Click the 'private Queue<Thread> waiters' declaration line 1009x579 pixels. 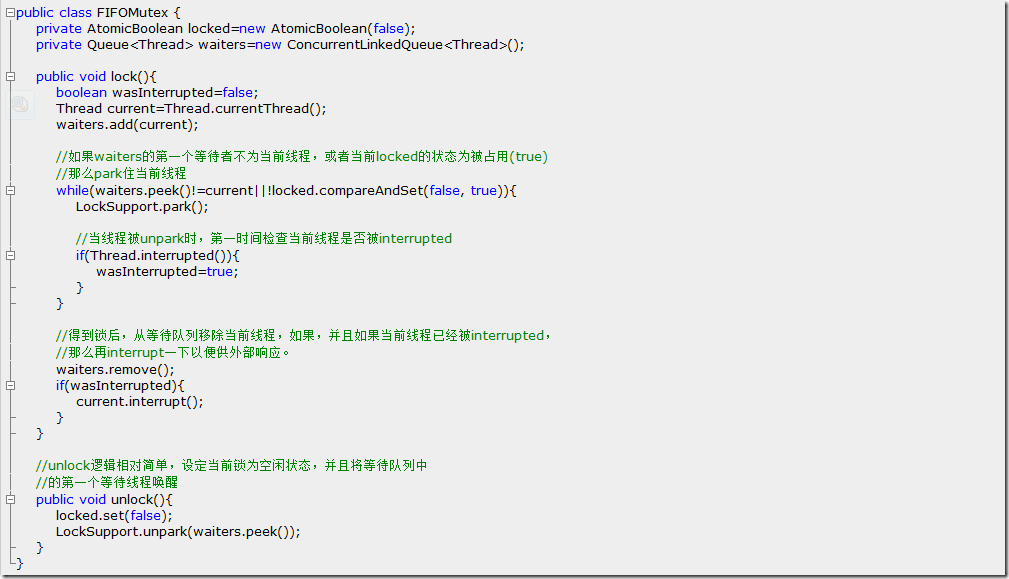pos(280,44)
